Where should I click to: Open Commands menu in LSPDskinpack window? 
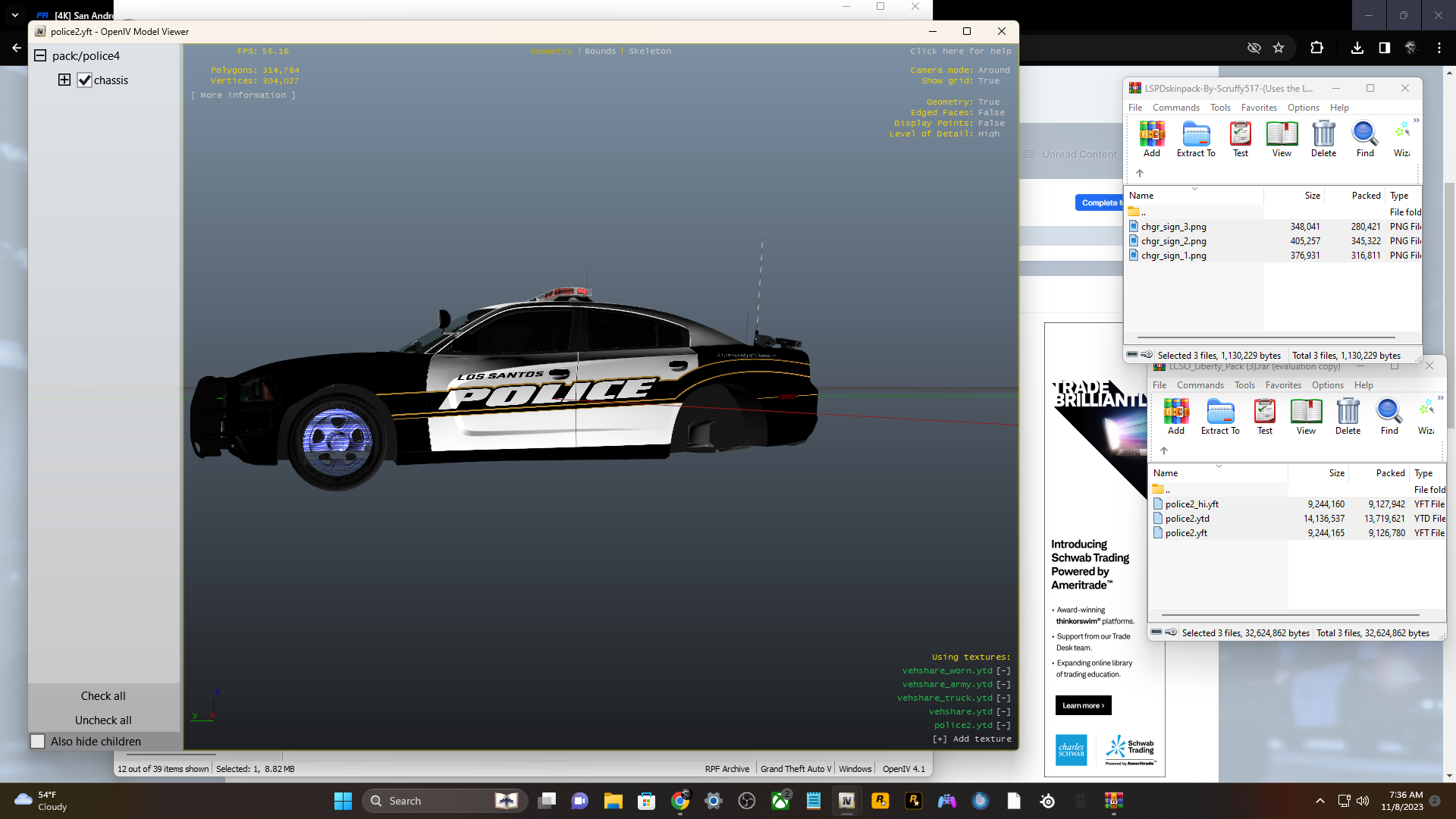click(1175, 108)
